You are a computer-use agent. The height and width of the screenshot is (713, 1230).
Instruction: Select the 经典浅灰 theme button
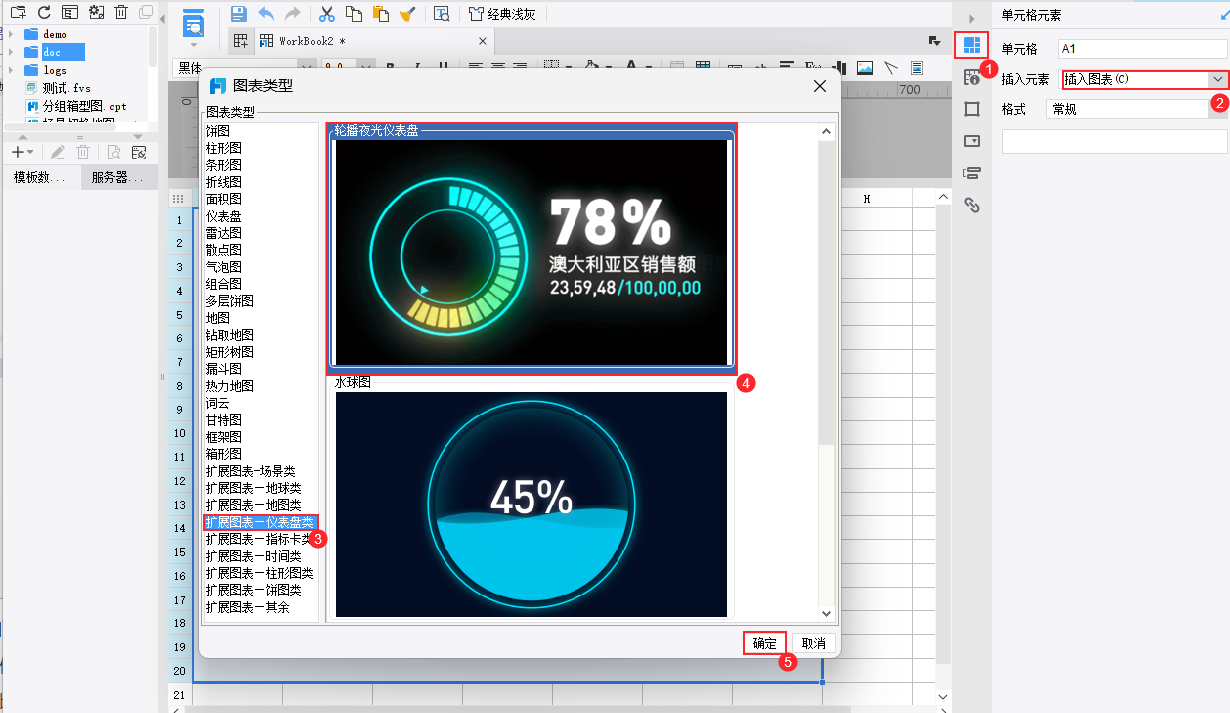tap(502, 14)
